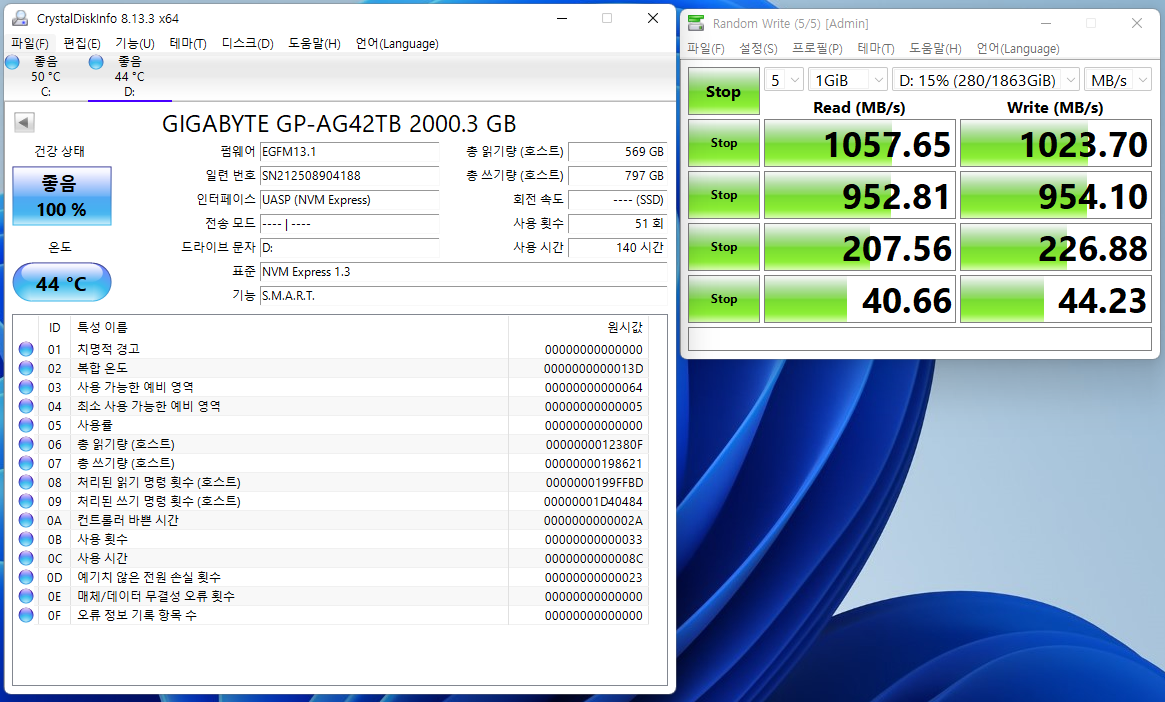
Task: Open 언어(Language) menu in CrystalDiskMark
Action: (x=1018, y=48)
